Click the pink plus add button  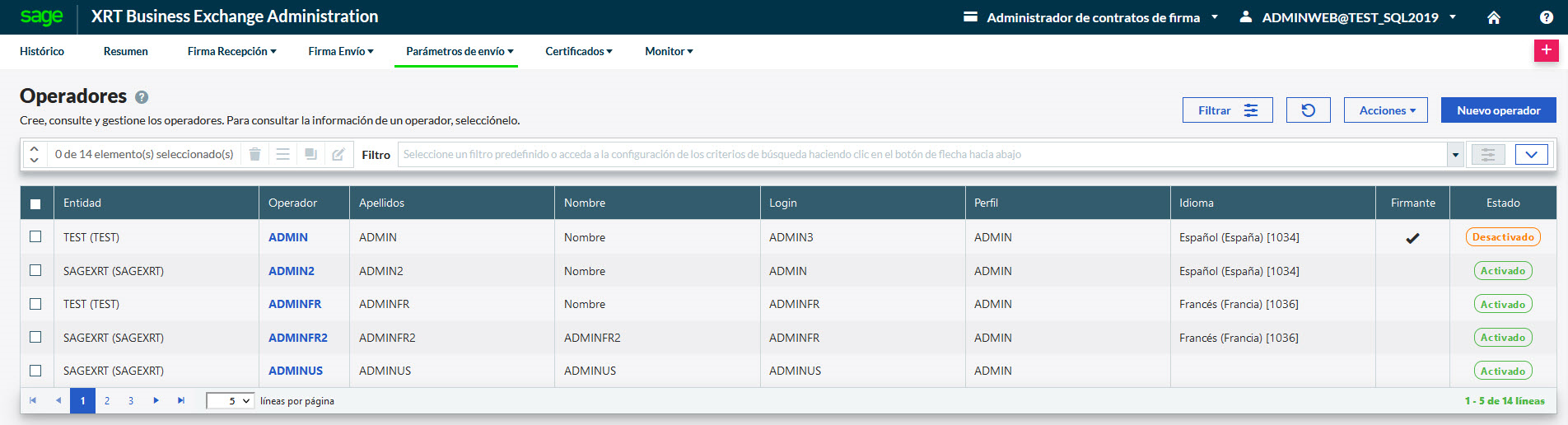click(x=1546, y=50)
